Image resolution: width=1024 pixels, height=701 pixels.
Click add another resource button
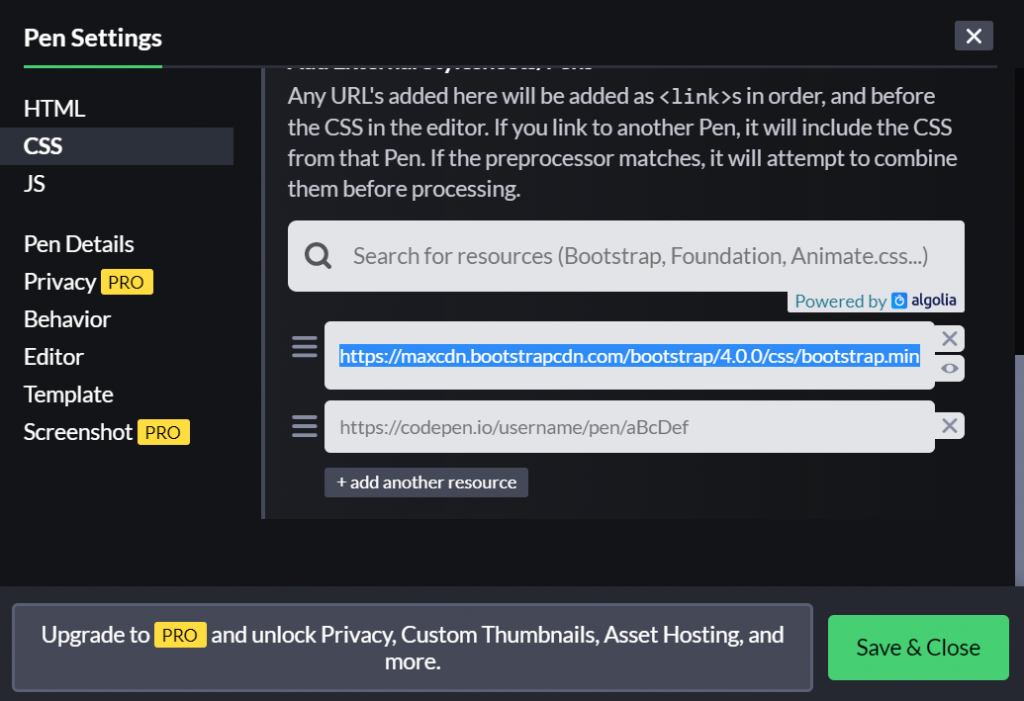[426, 482]
